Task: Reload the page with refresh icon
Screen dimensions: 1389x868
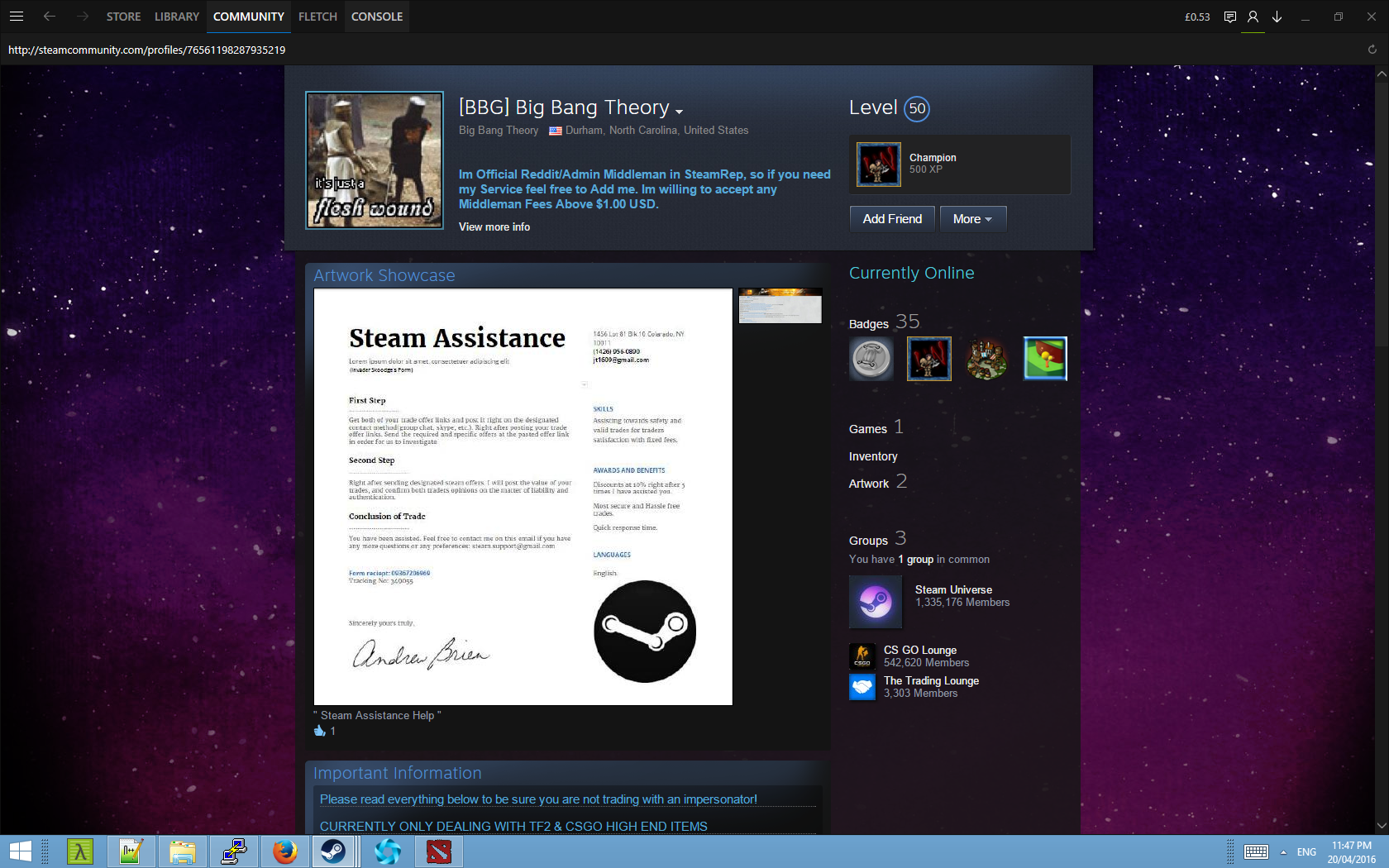Action: [1372, 50]
